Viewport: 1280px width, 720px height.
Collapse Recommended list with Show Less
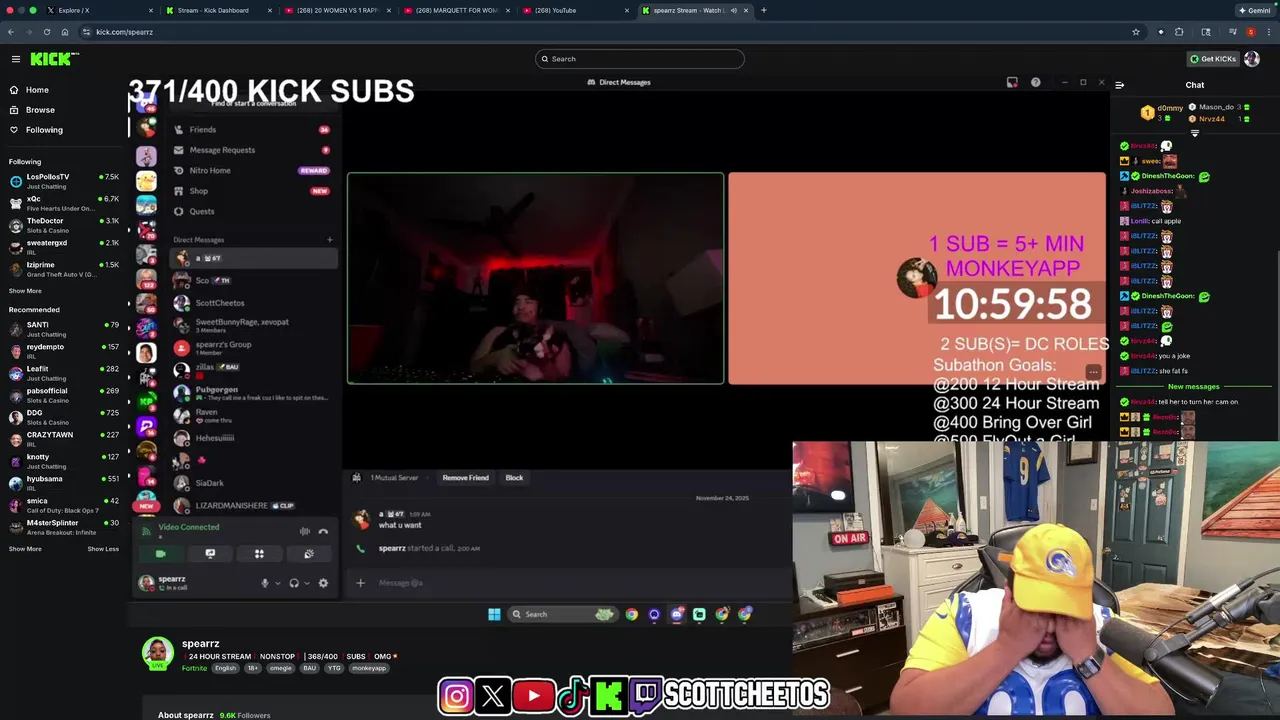click(x=103, y=549)
